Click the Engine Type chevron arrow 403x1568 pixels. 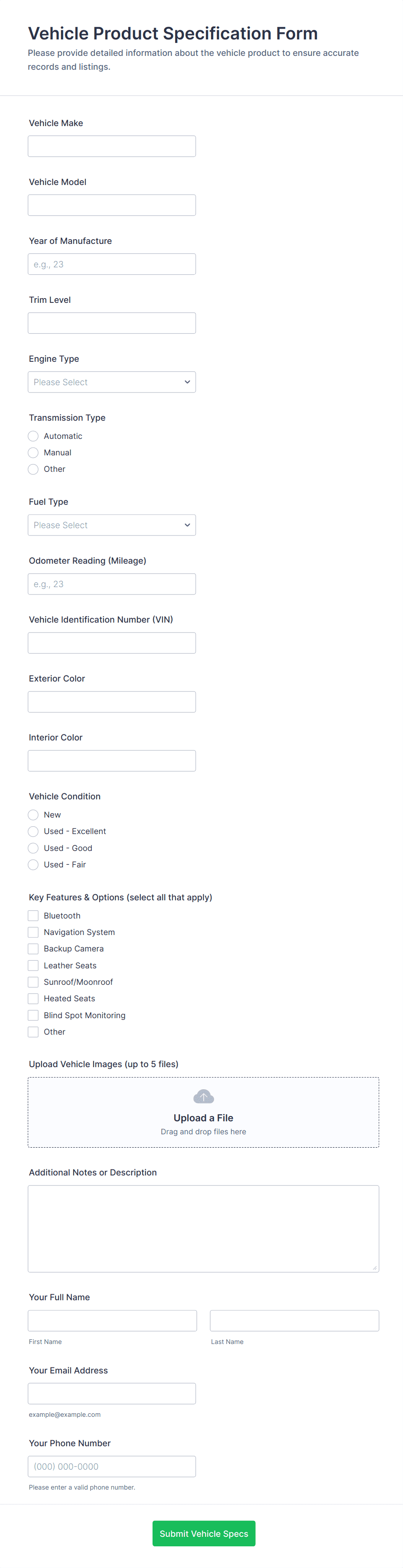point(187,382)
